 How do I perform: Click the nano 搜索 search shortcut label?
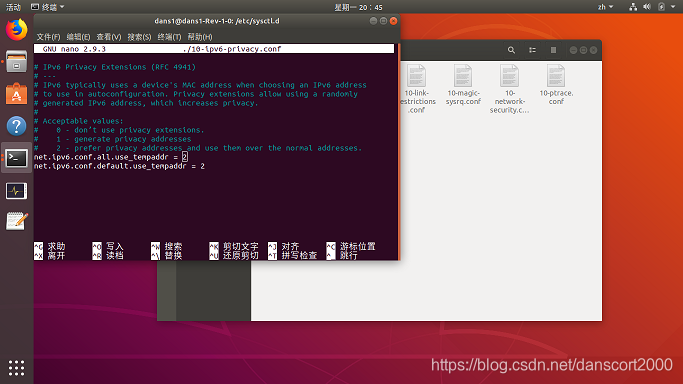173,246
